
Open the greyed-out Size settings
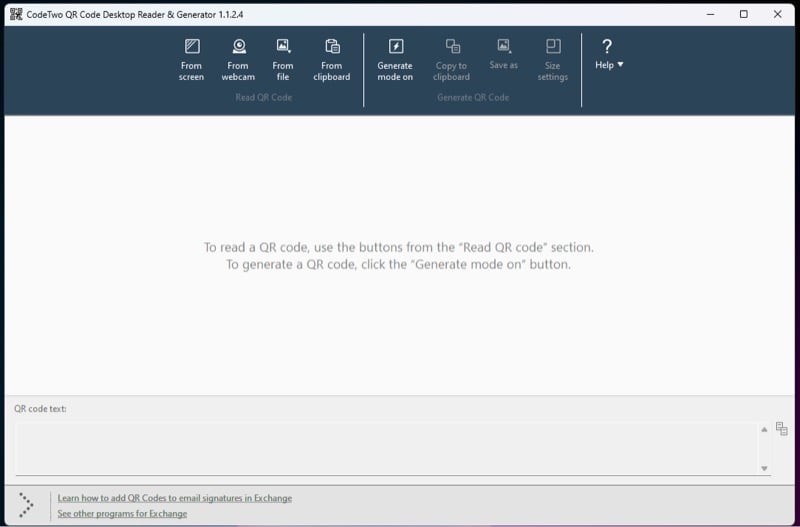[x=553, y=60]
